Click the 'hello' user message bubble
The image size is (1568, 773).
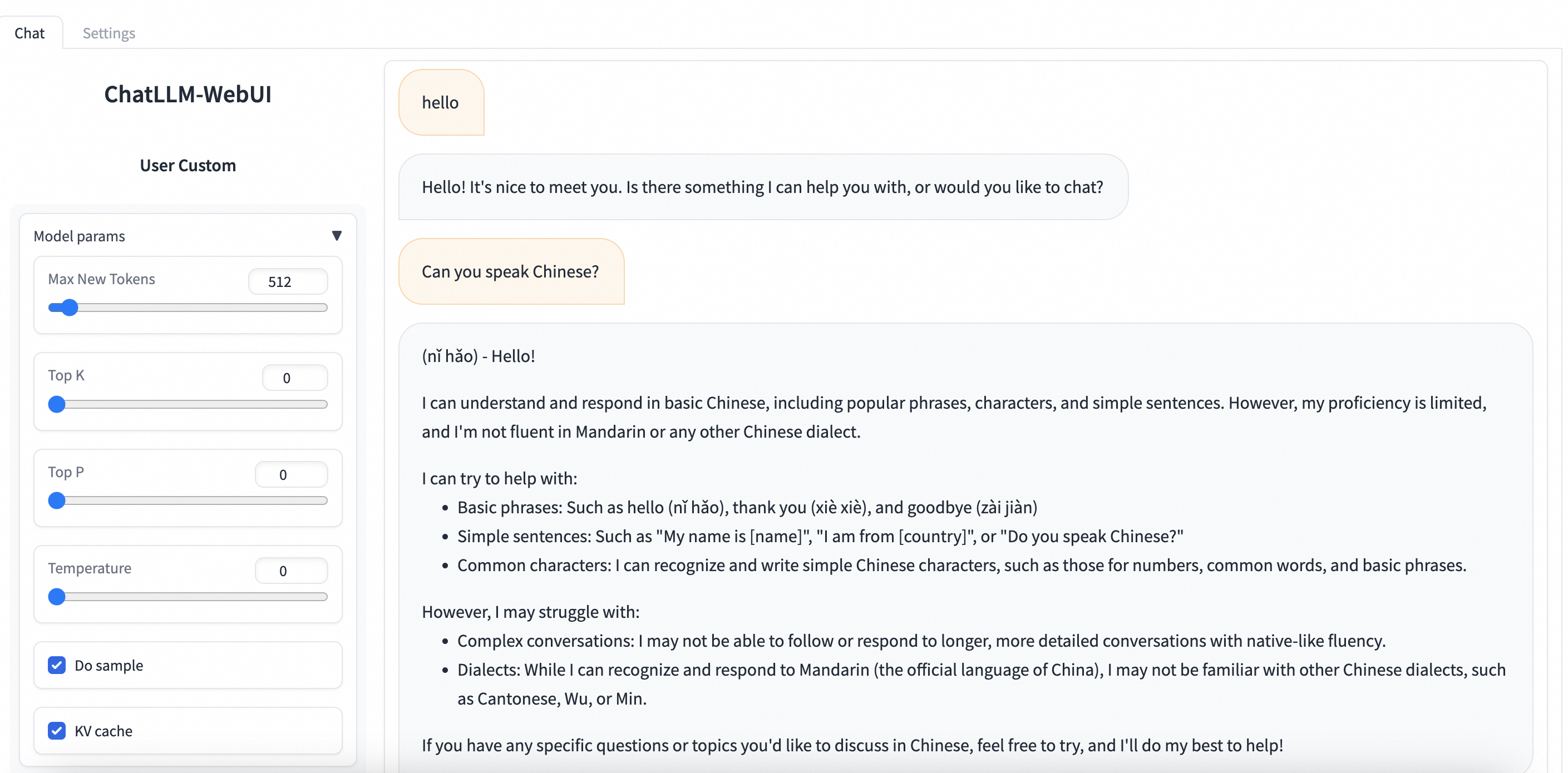click(441, 102)
